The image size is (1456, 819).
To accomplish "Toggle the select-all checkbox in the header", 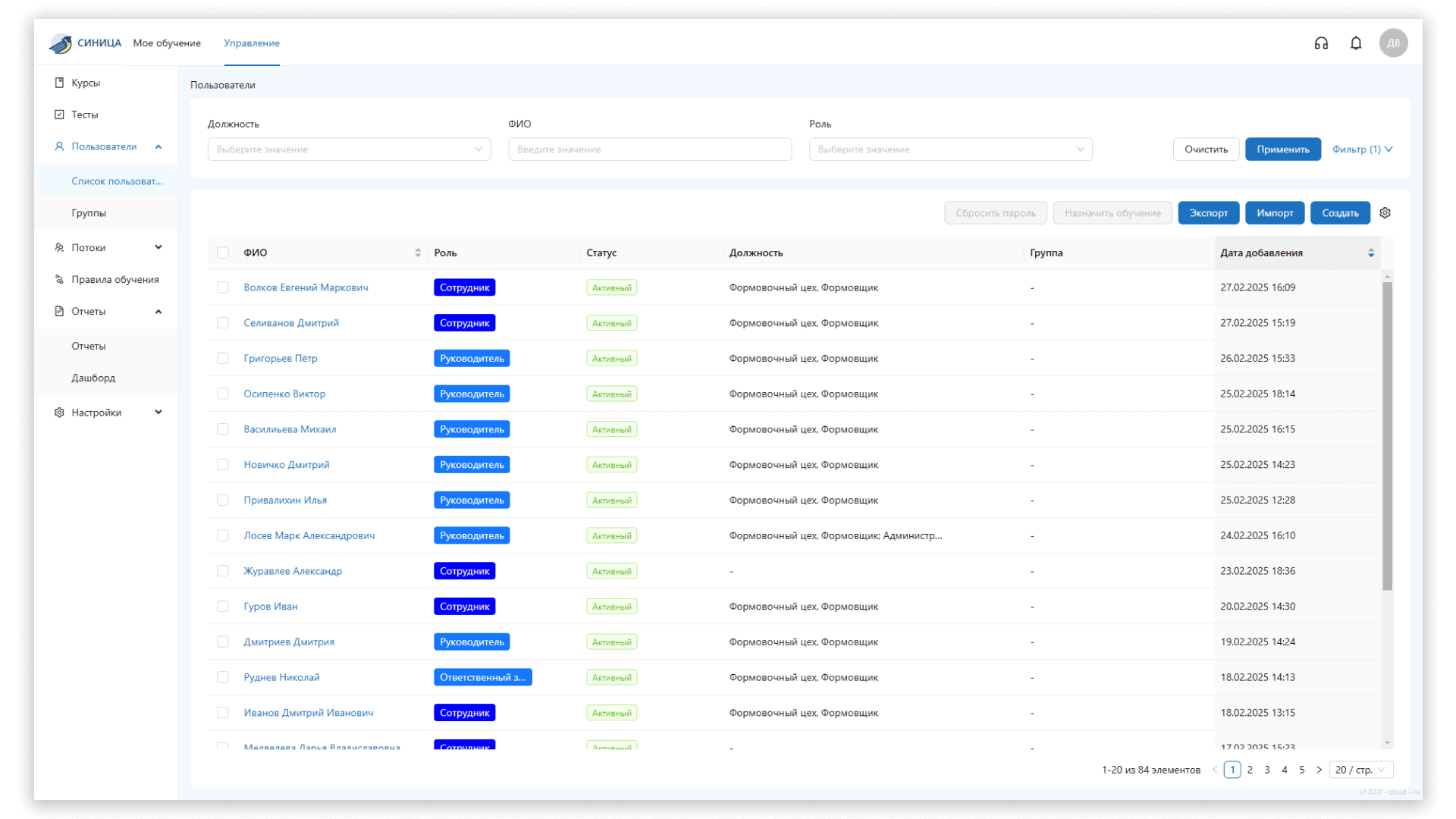I will [223, 253].
